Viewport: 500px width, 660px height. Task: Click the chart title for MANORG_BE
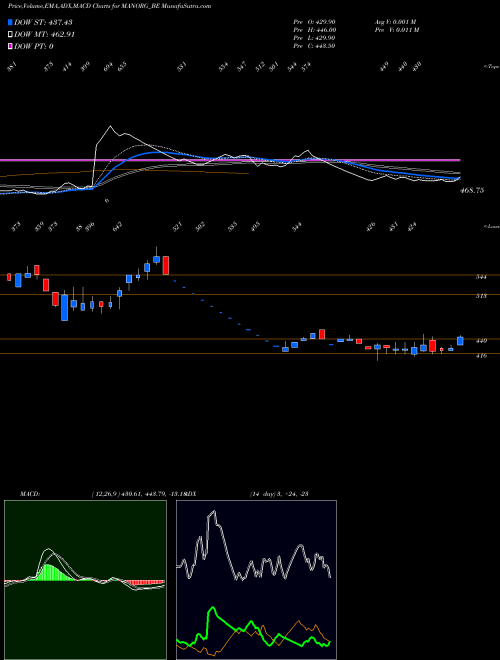tap(109, 6)
